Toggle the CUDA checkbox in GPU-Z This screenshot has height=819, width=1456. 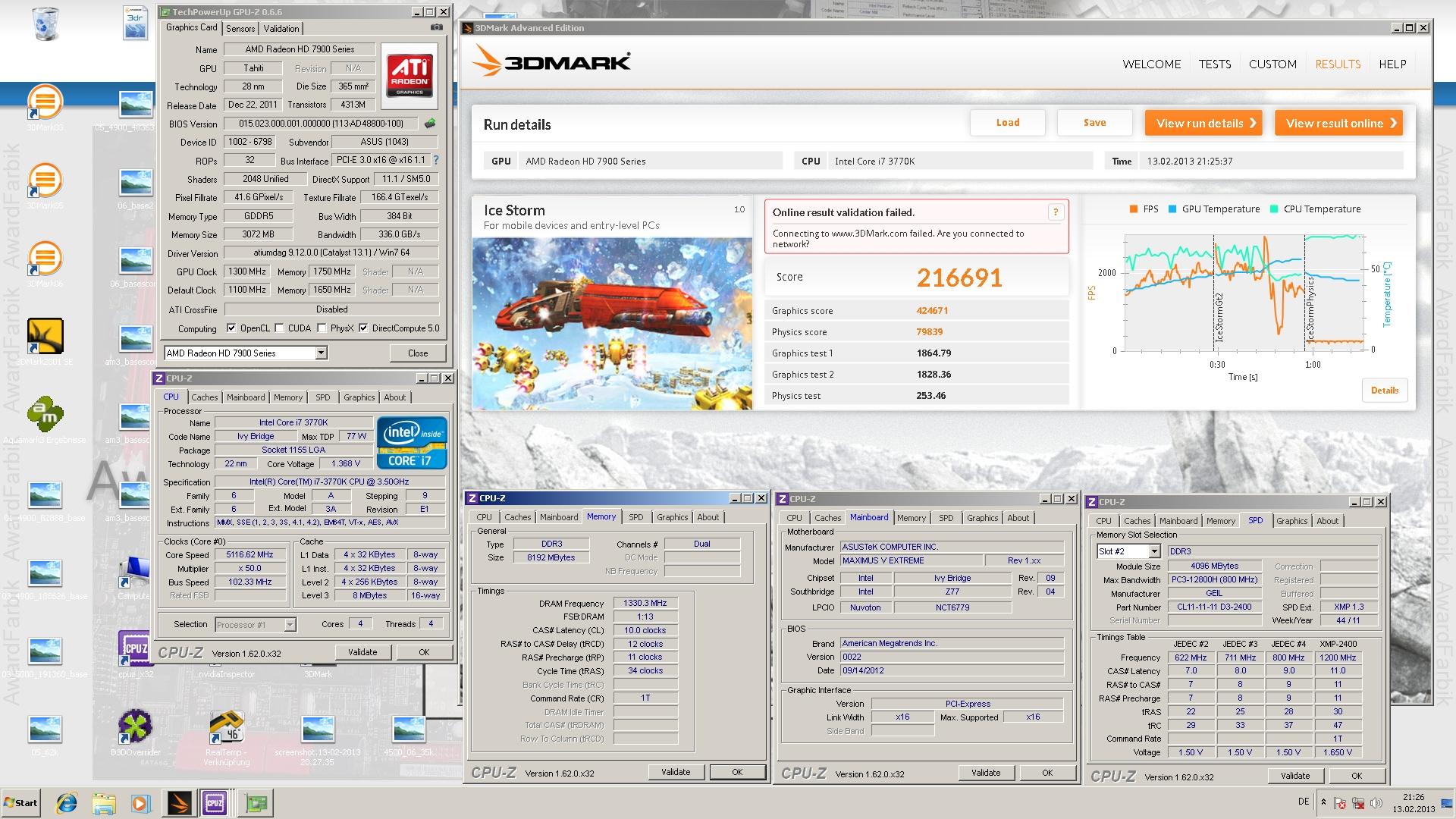[x=279, y=328]
